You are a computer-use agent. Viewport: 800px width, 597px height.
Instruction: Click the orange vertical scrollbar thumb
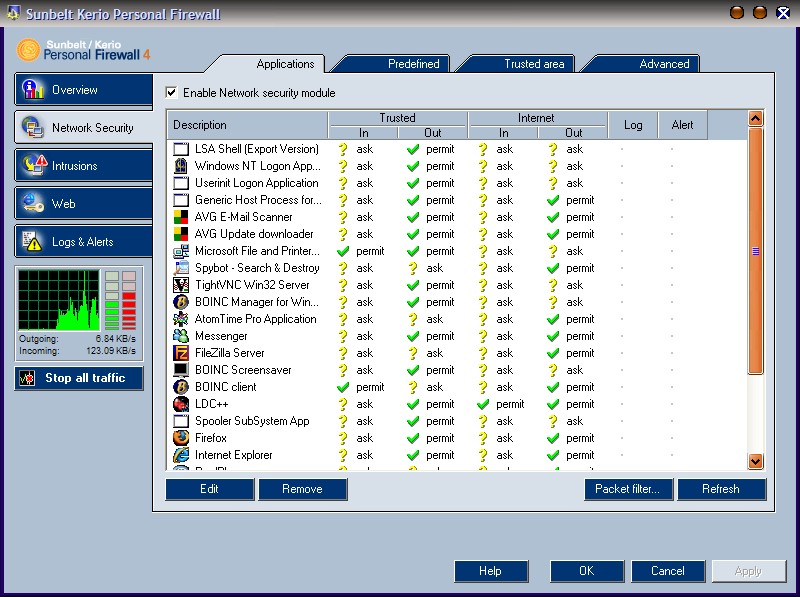[755, 251]
